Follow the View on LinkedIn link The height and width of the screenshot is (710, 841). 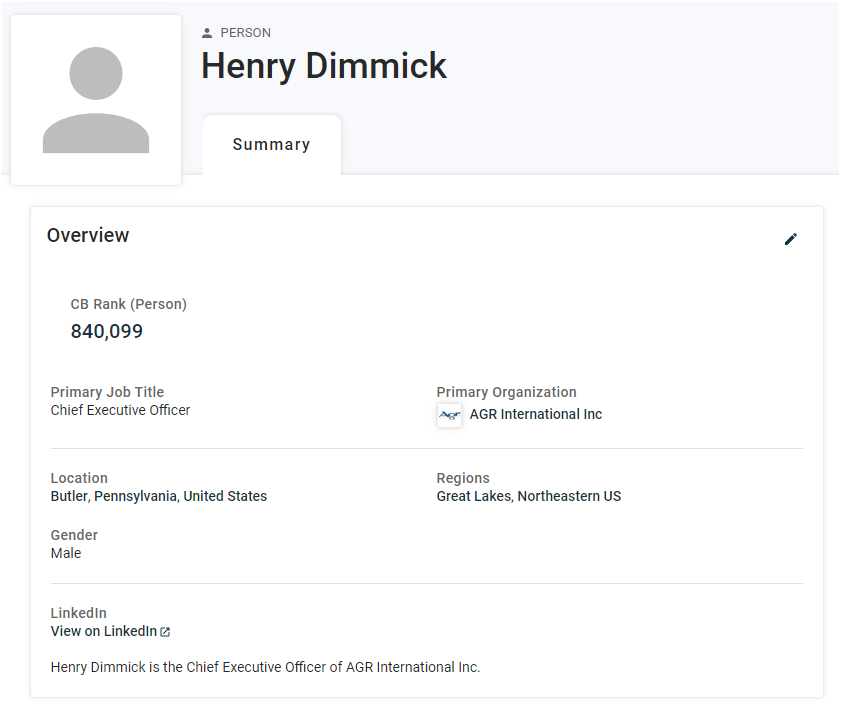tap(104, 631)
